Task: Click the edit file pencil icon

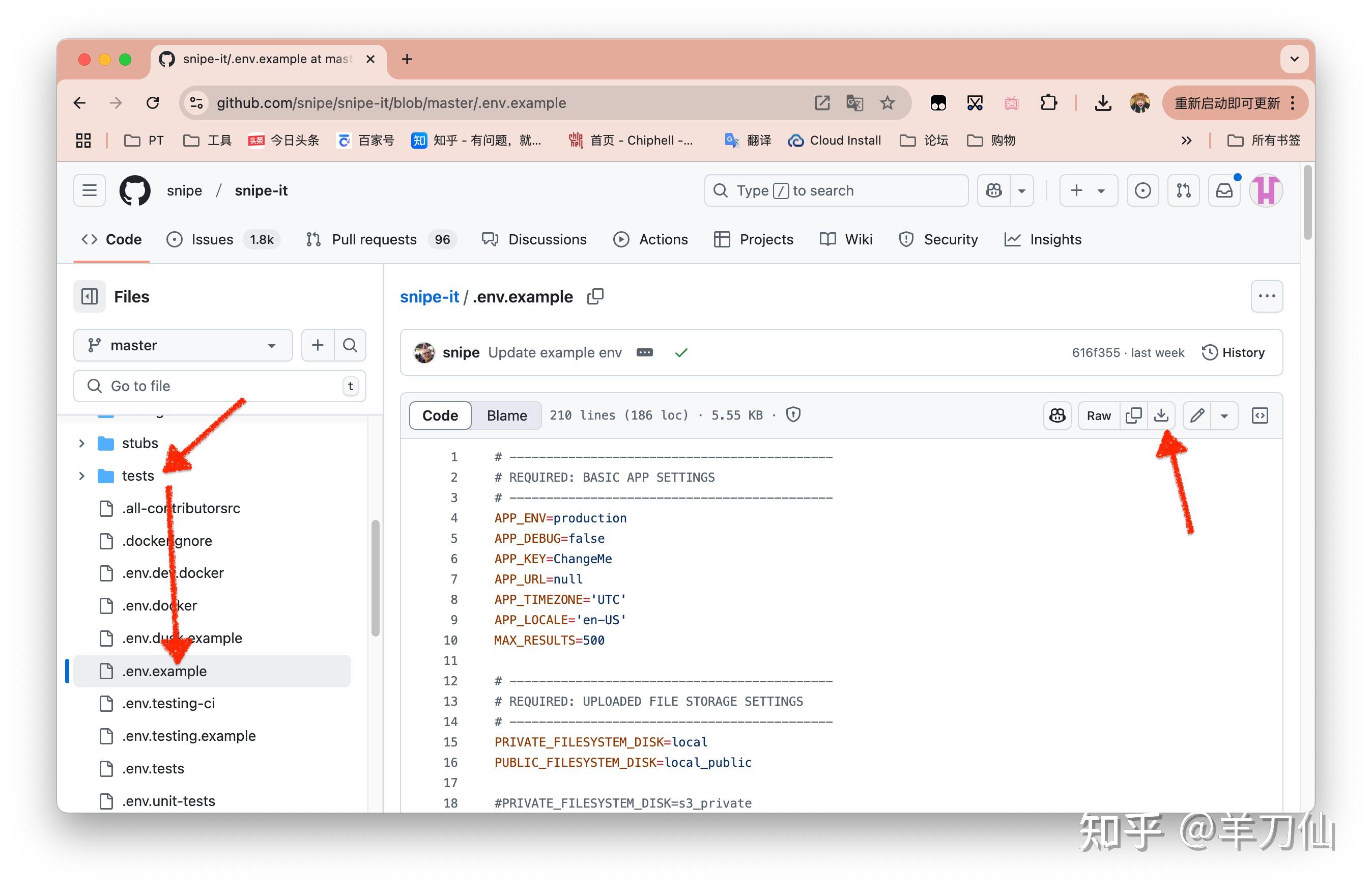Action: pos(1197,416)
